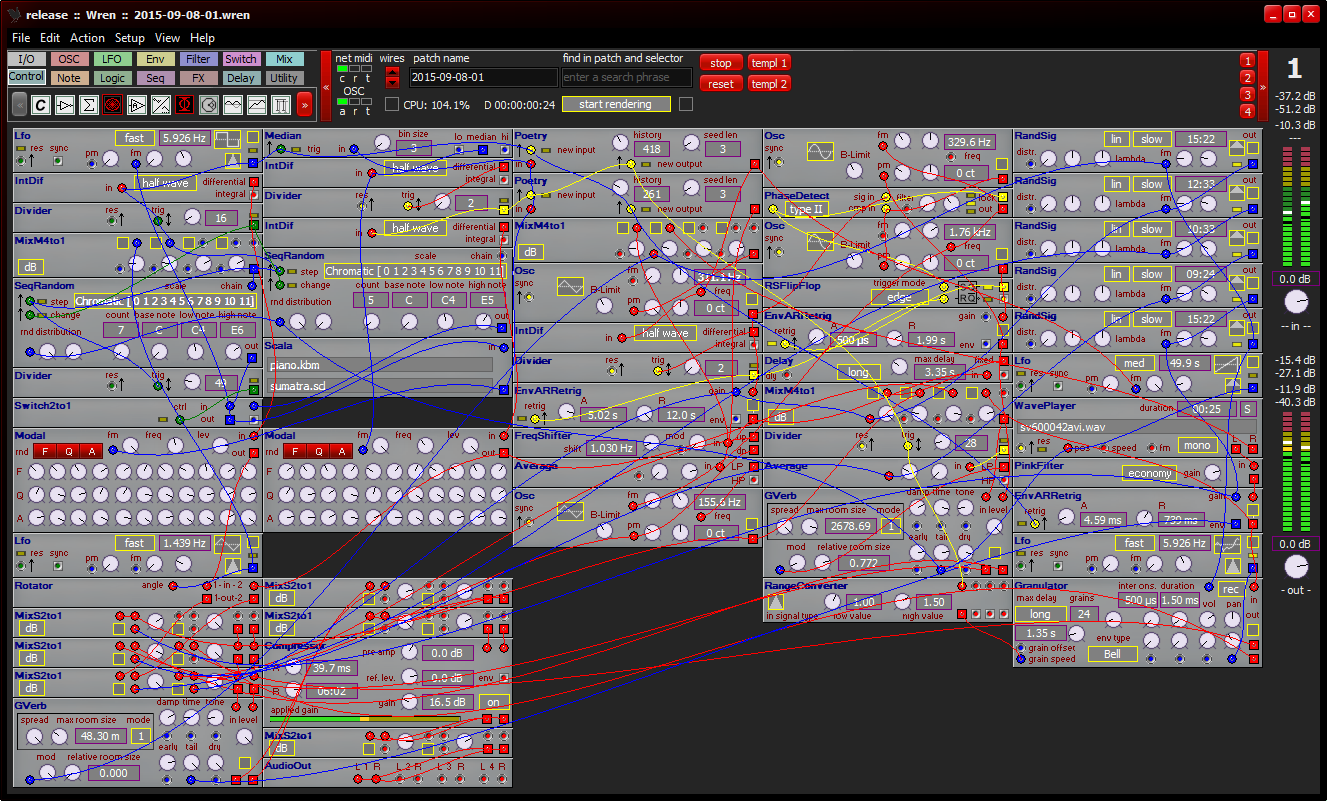Screen dimensions: 1327x801
Task: Open RSFlipFlop 'edge' trigger mode selector
Action: point(899,297)
